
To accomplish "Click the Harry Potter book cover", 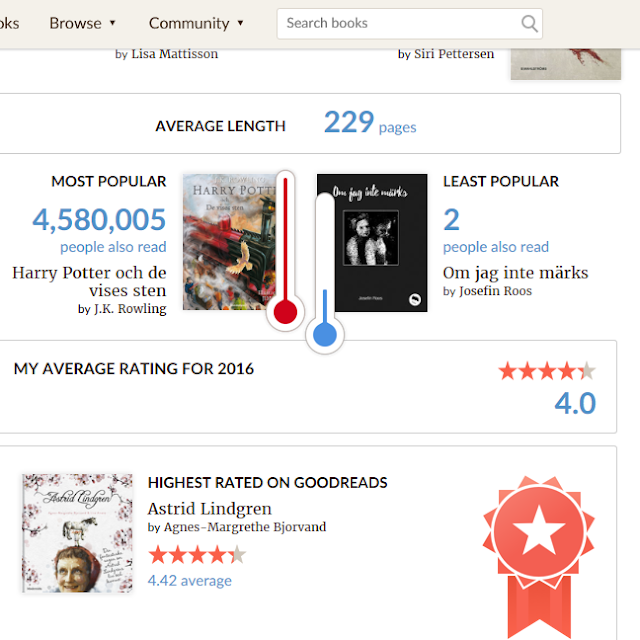I will tap(229, 242).
